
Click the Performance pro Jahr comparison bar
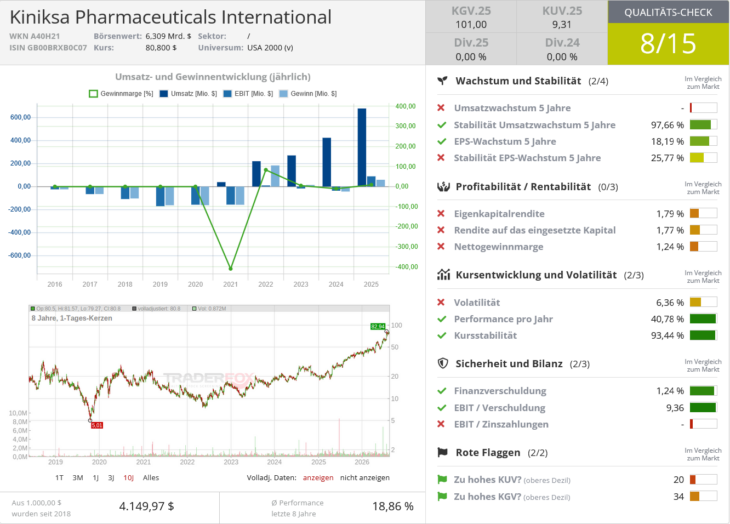(703, 319)
